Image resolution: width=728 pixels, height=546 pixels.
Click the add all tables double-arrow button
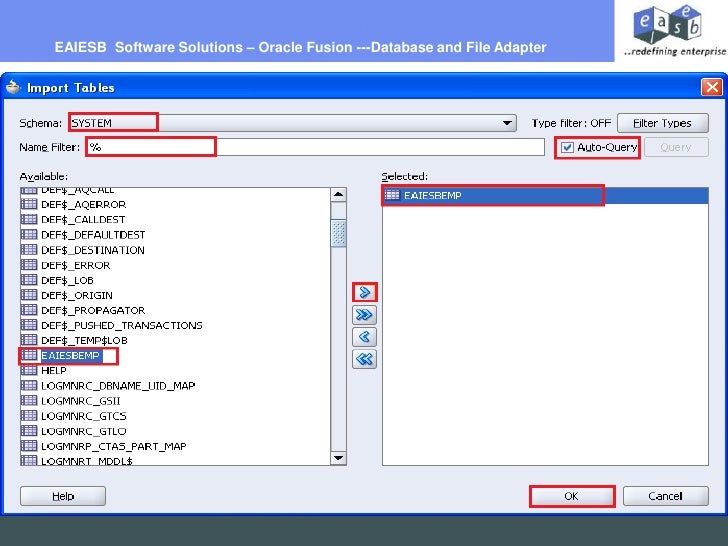pyautogui.click(x=364, y=315)
